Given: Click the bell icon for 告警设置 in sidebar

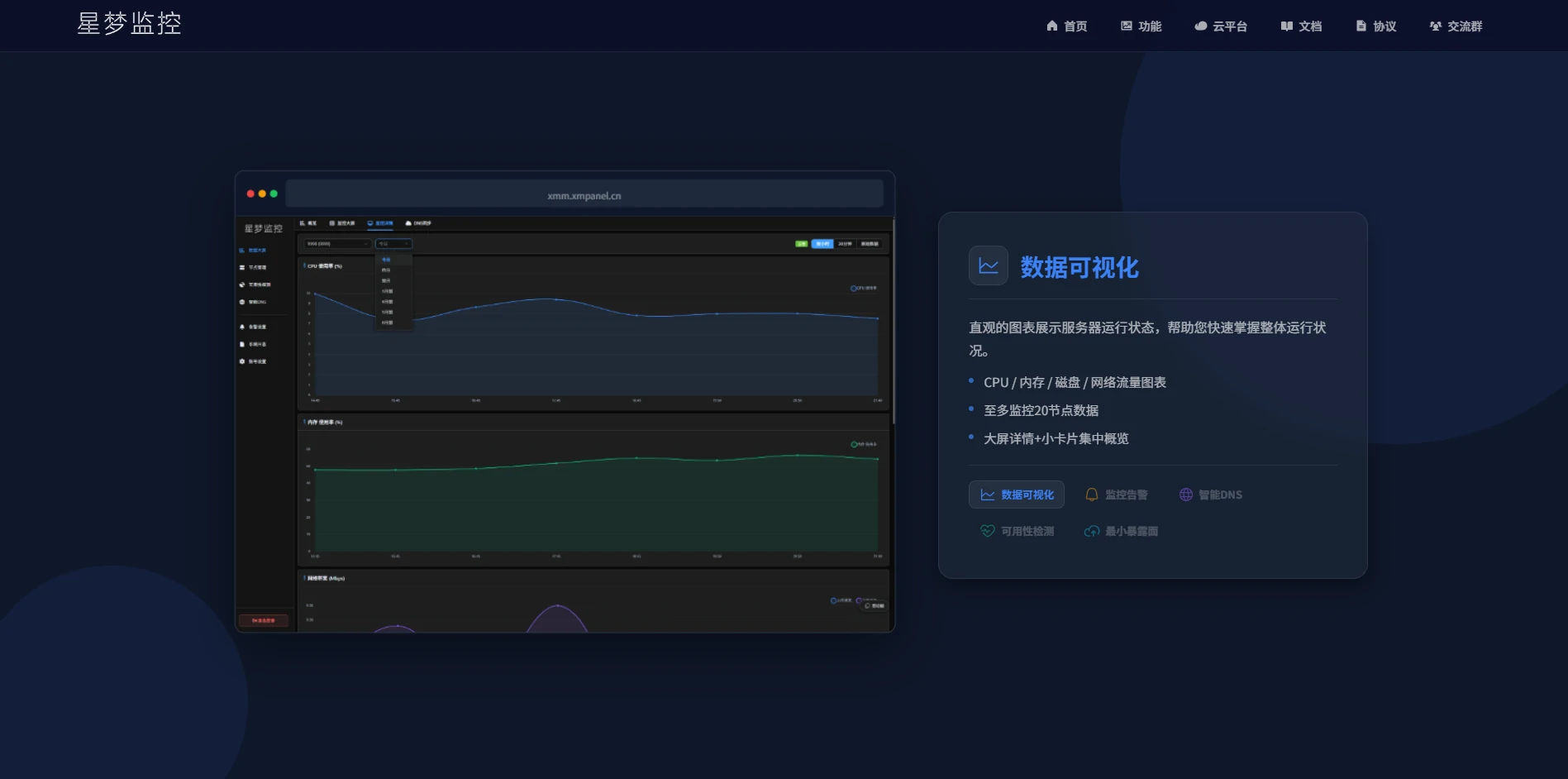Looking at the screenshot, I should pyautogui.click(x=242, y=327).
